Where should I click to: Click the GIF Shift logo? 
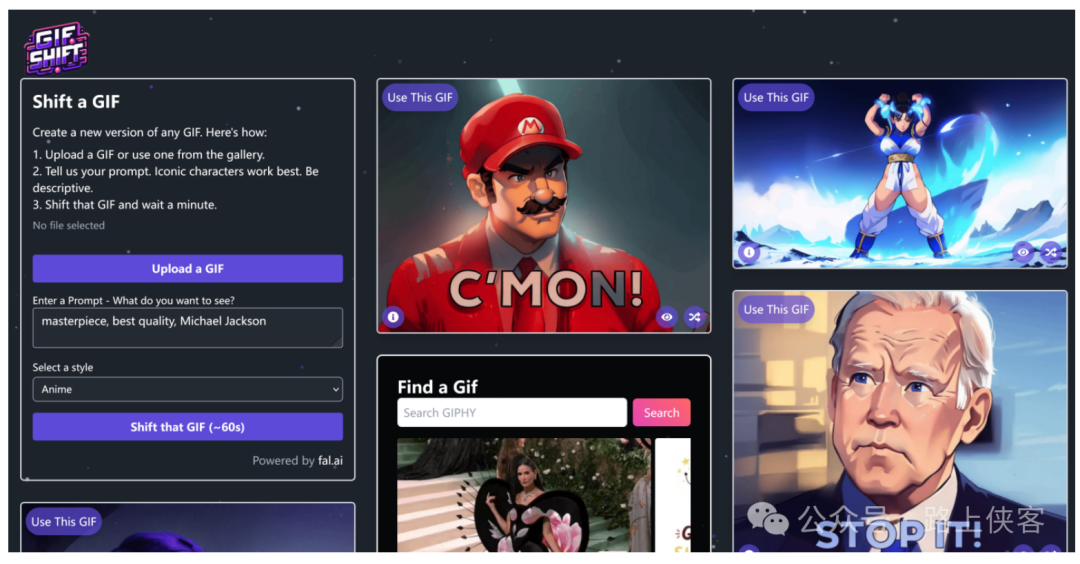[56, 48]
